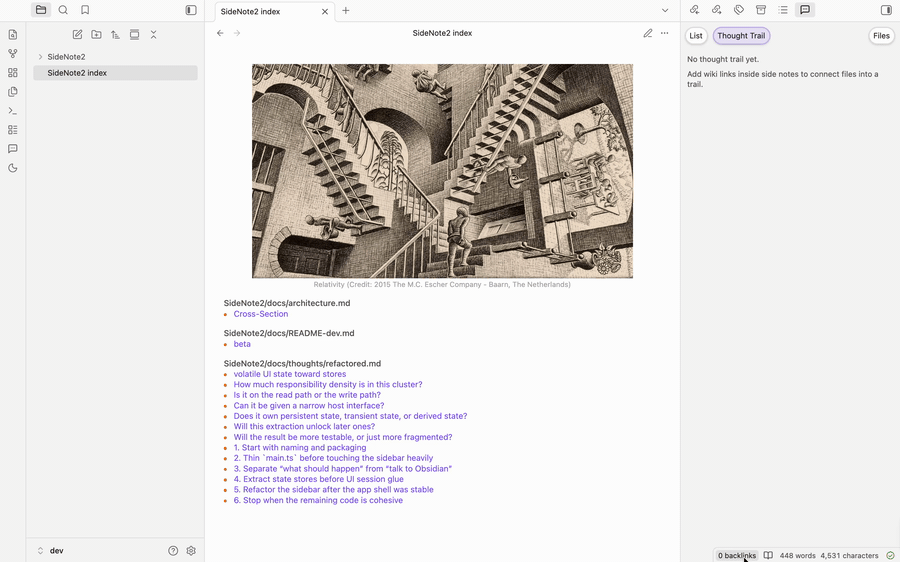Open the tab list dropdown chevron
The height and width of the screenshot is (562, 900).
665,10
